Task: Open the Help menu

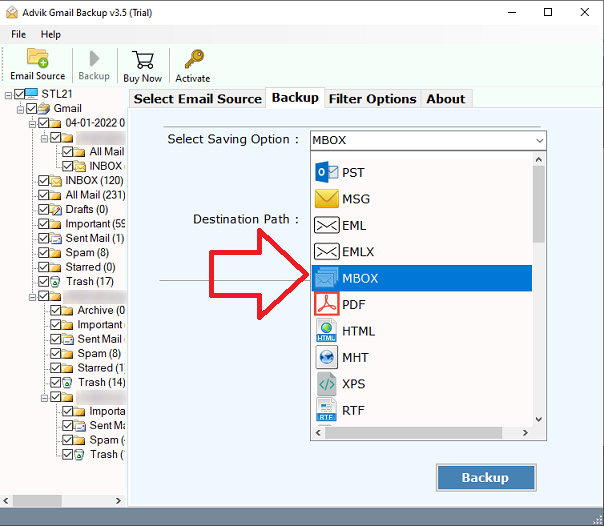Action: [50, 34]
